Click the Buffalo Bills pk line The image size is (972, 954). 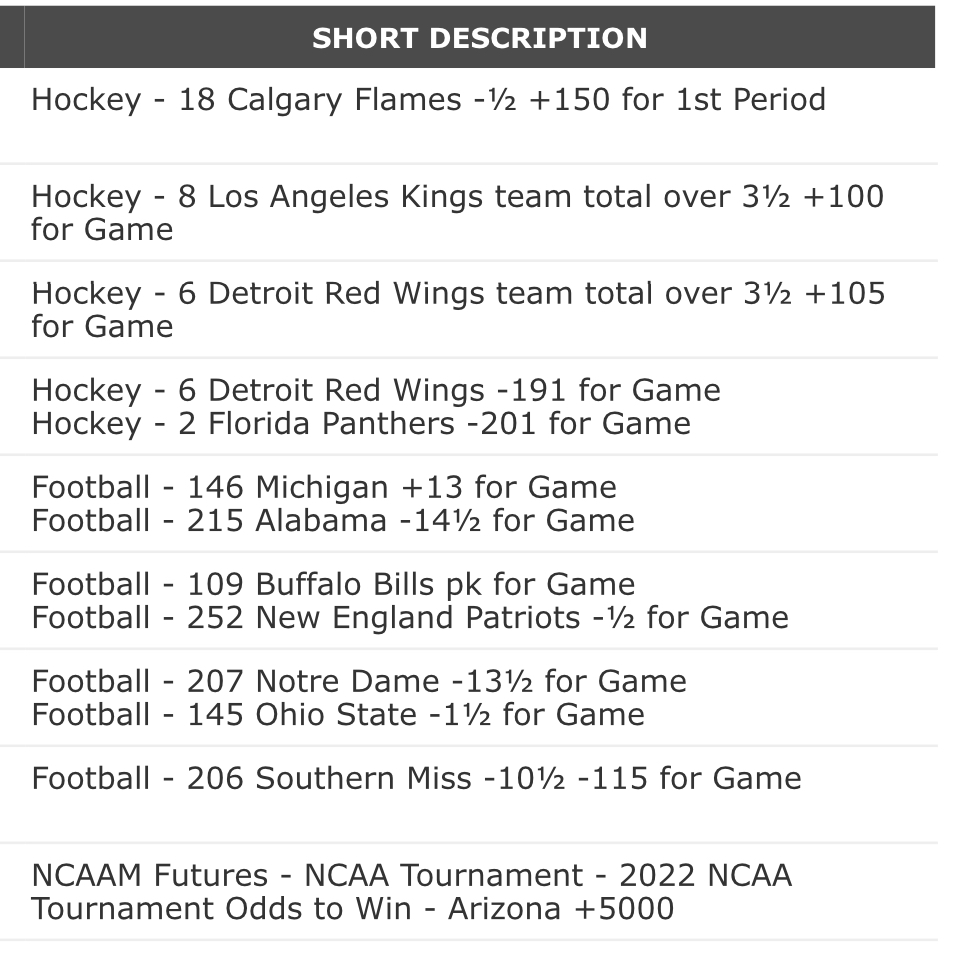332,584
